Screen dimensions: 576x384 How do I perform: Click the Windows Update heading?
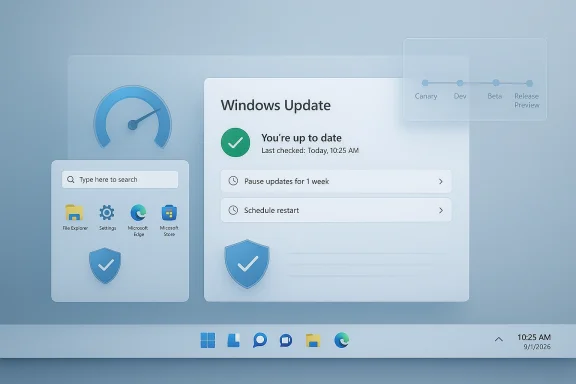tap(276, 105)
